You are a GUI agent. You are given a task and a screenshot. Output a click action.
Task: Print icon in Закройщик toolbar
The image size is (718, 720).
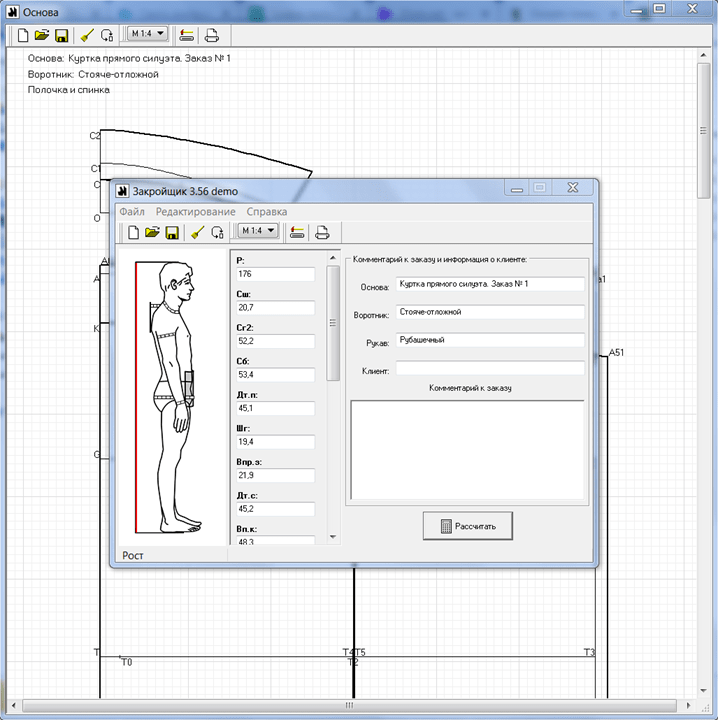322,232
